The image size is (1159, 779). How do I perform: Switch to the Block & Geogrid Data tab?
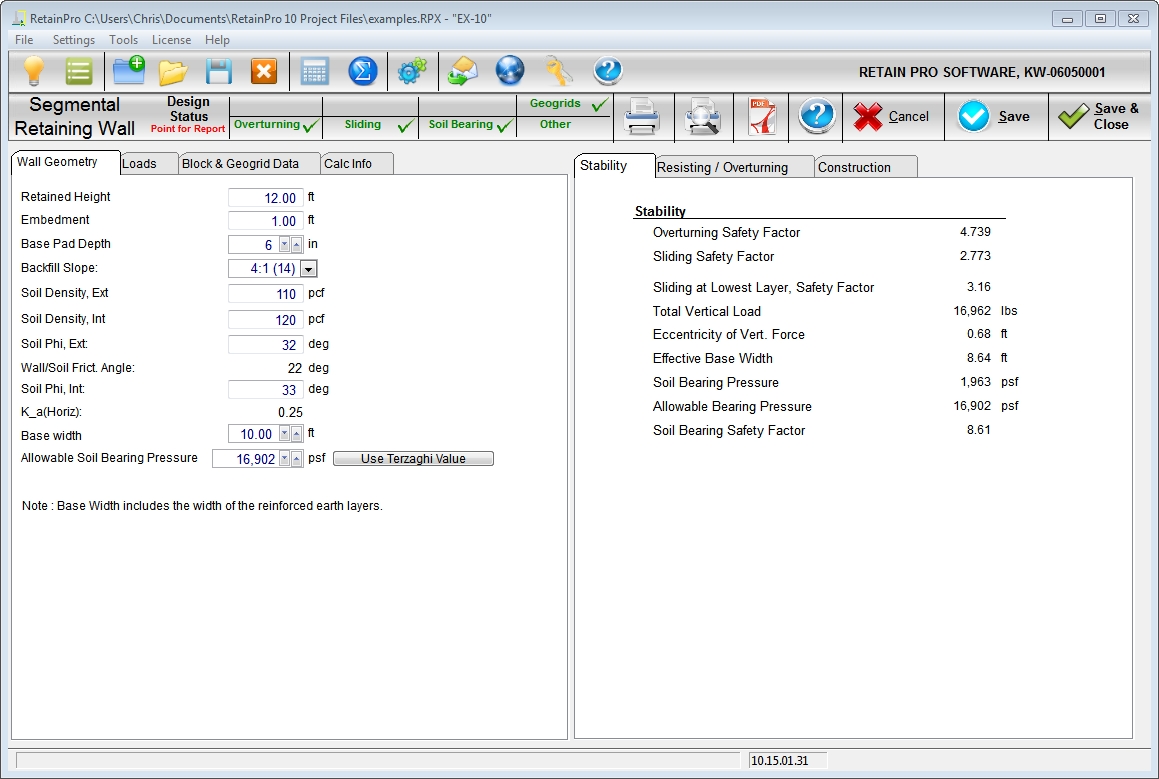pyautogui.click(x=240, y=164)
